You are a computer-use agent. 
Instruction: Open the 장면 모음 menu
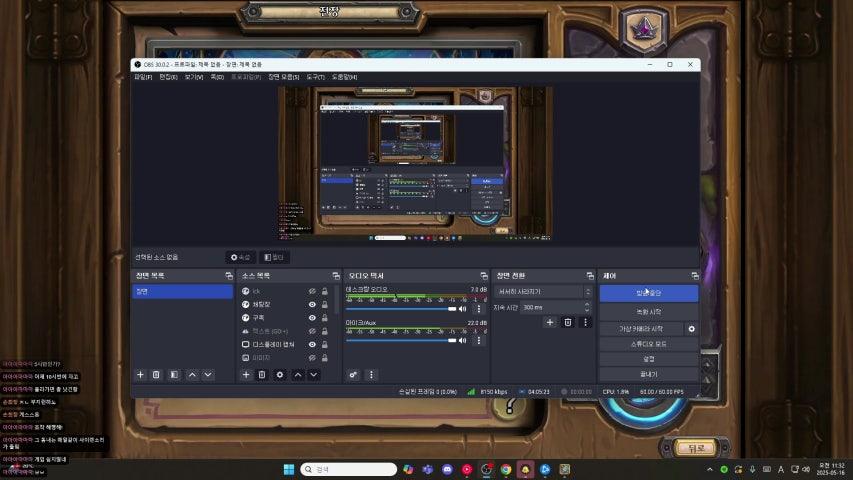pos(283,77)
